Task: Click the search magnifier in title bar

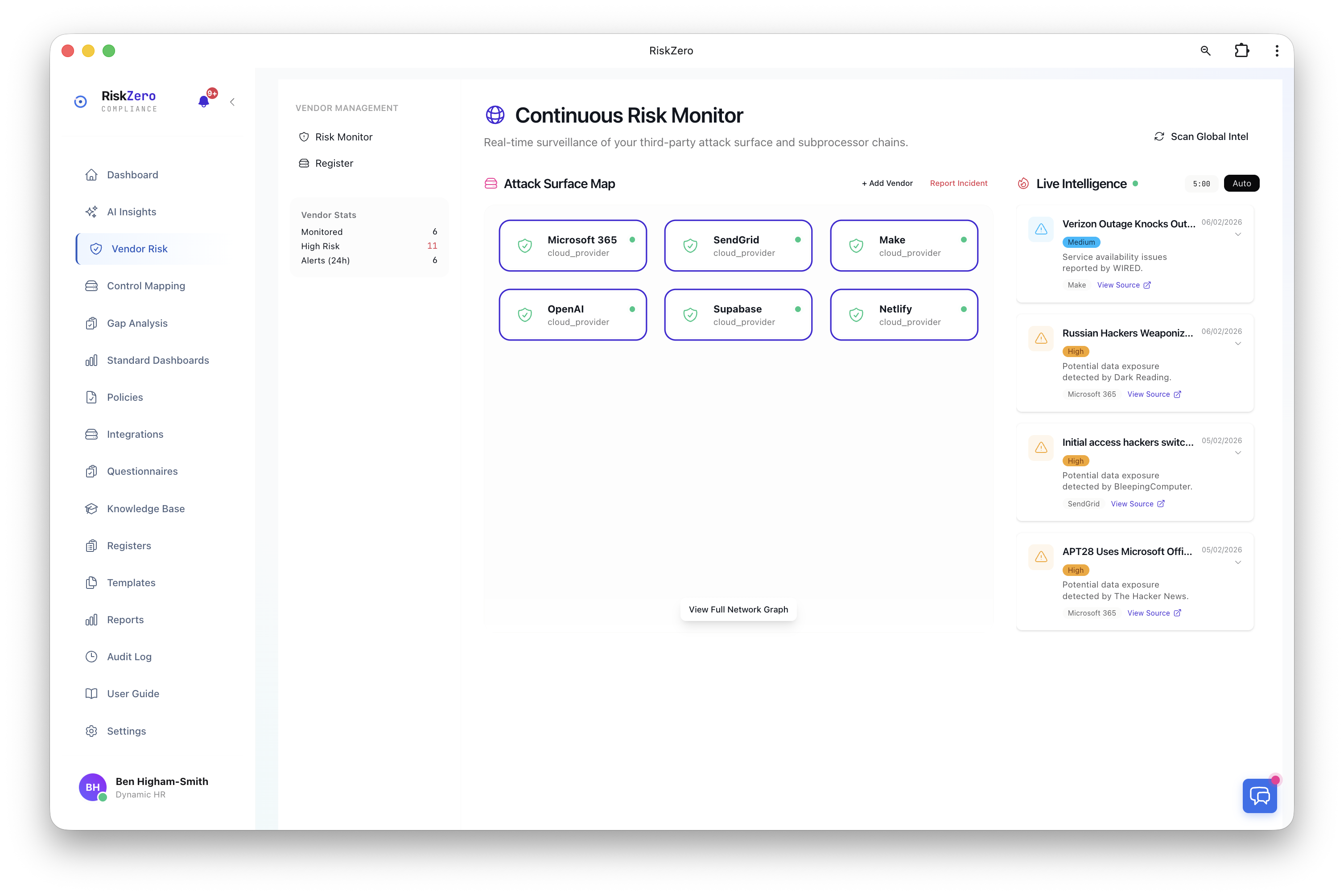Action: (1206, 51)
